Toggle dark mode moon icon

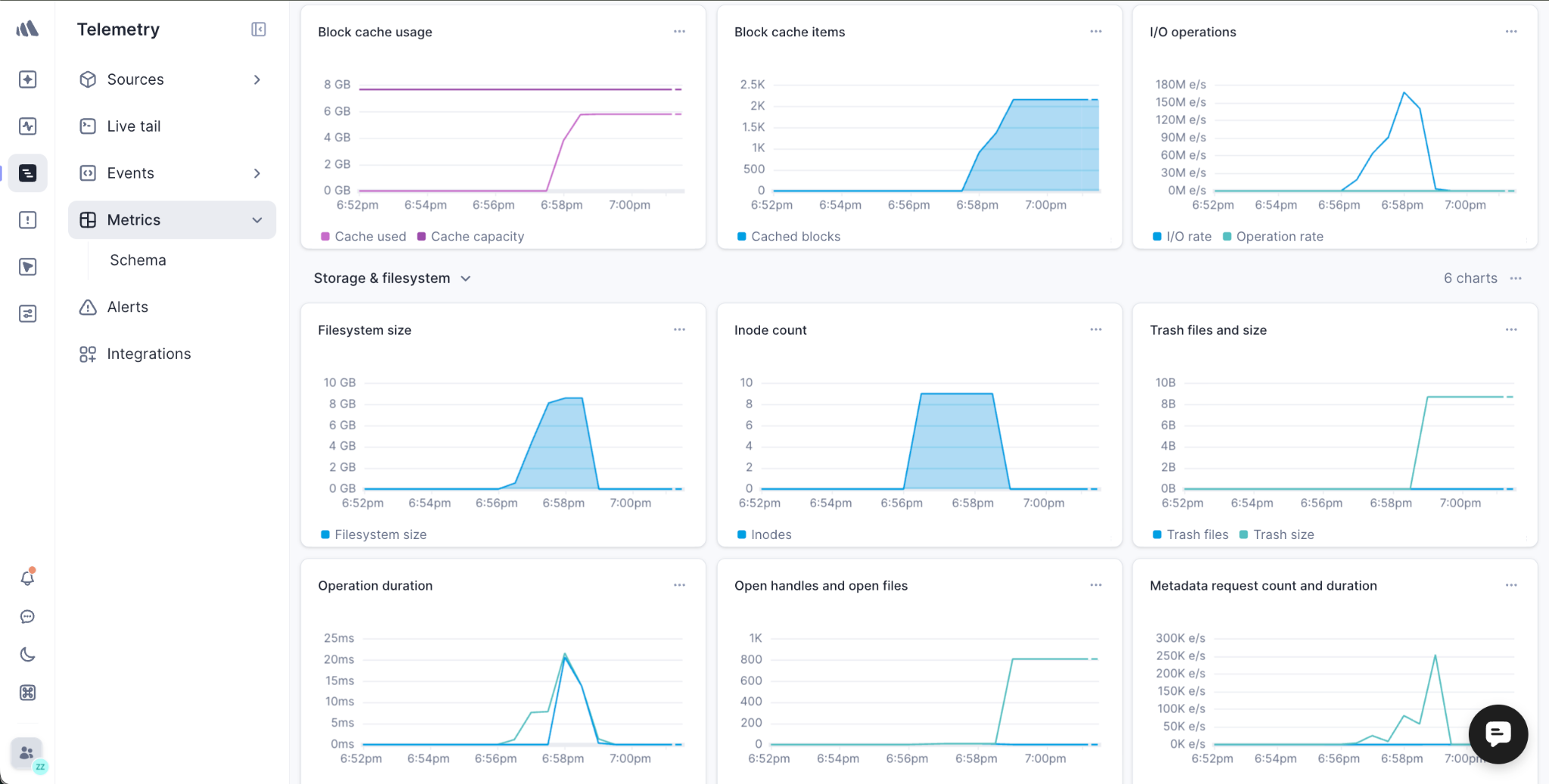[28, 655]
